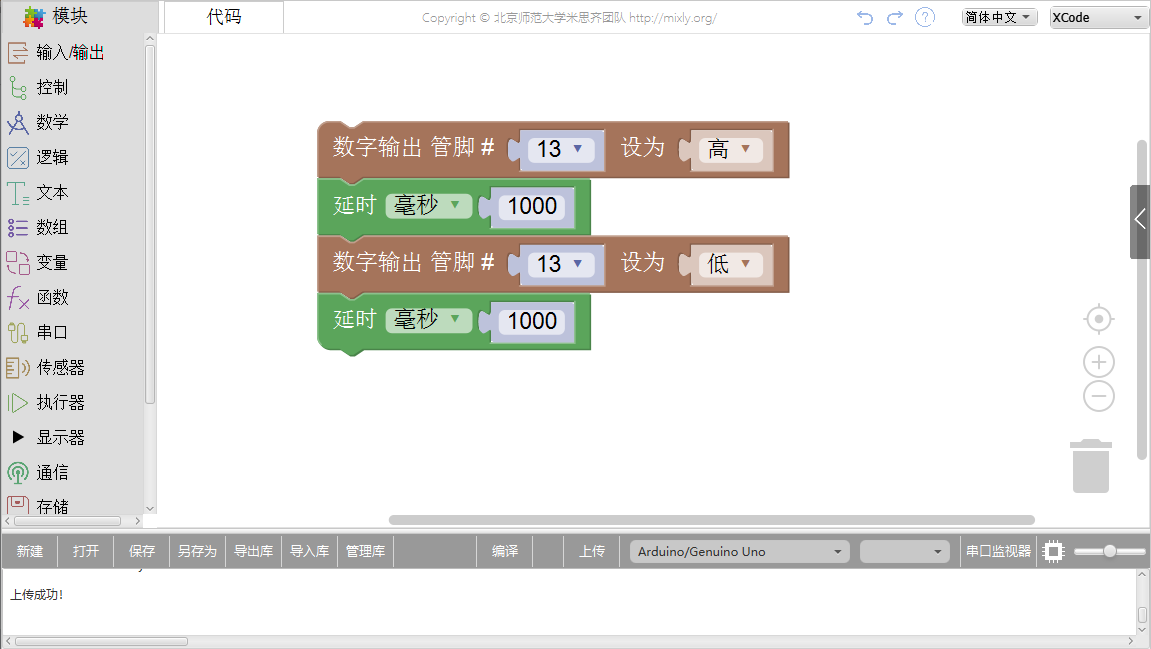Viewport: 1151px width, 649px height.
Task: Open the 输入/输出 category icon
Action: pyautogui.click(x=18, y=52)
